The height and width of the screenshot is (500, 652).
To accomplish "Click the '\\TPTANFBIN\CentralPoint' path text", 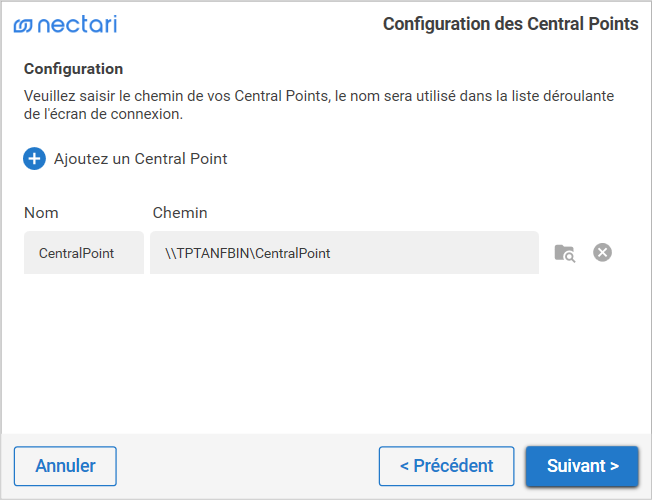I will coord(248,253).
